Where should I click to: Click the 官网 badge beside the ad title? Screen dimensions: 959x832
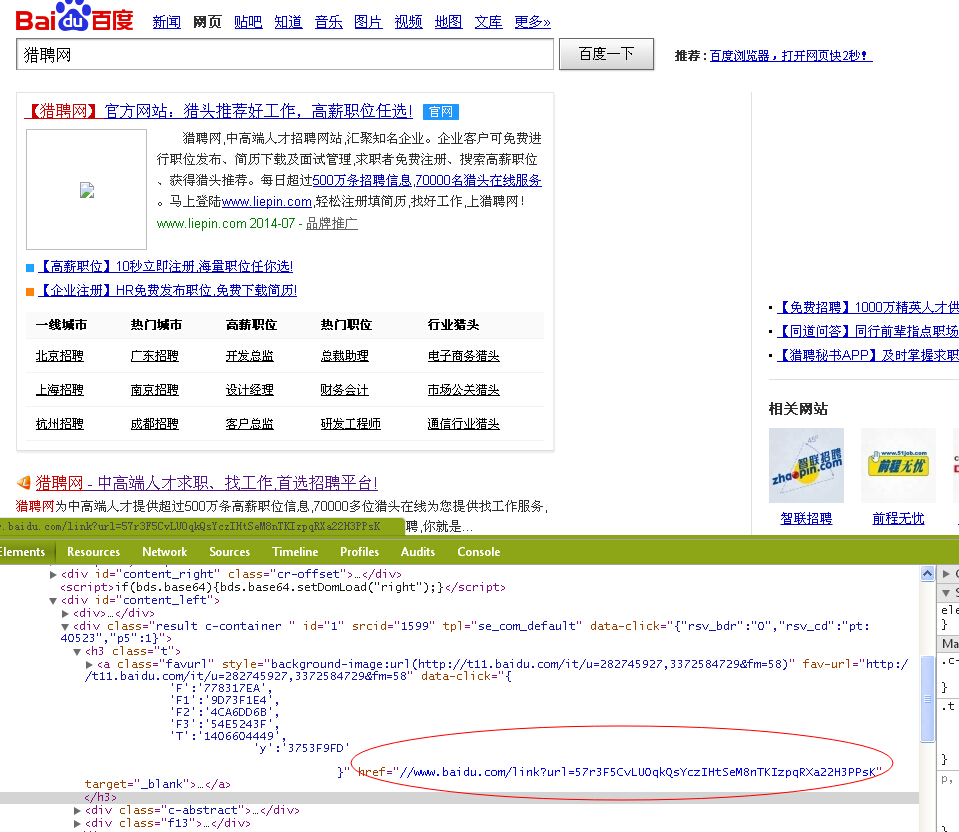(440, 112)
